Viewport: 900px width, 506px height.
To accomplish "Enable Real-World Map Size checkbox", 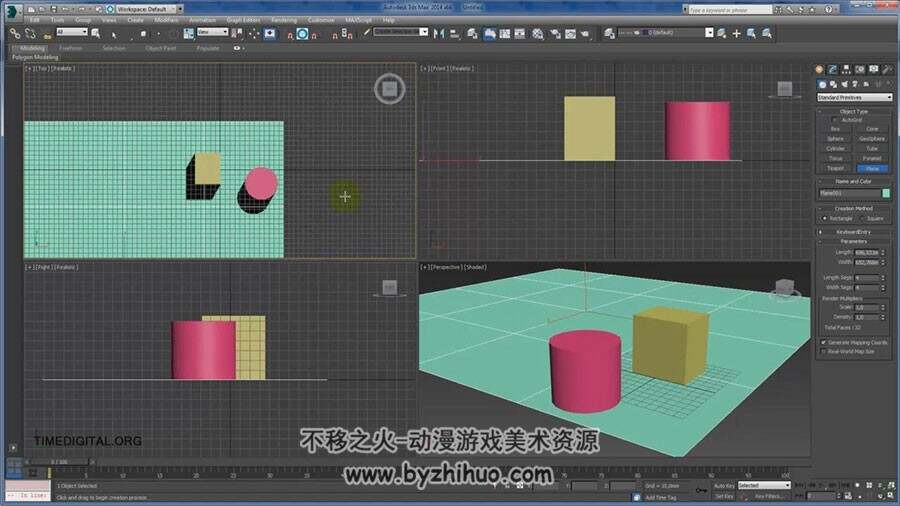I will click(x=824, y=352).
